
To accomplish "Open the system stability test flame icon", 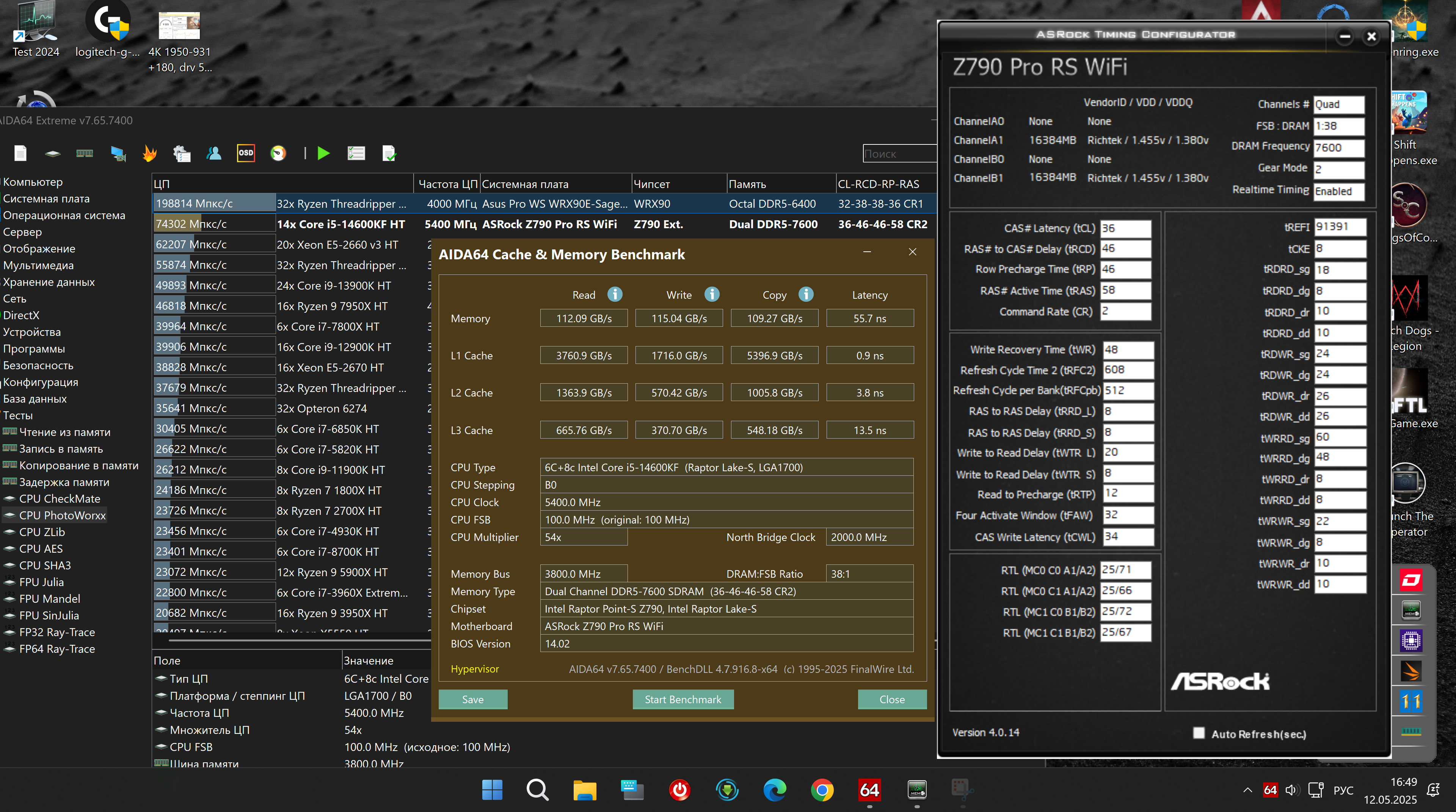I will click(x=150, y=153).
